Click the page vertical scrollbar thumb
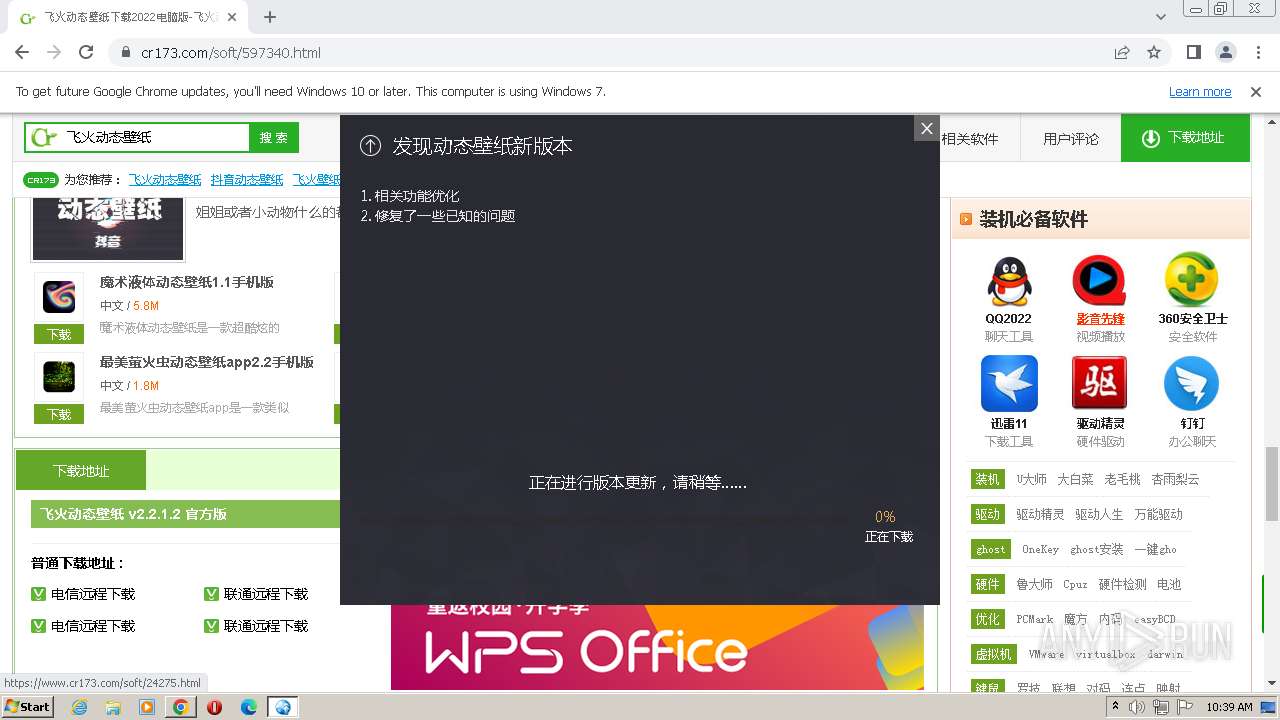Viewport: 1280px width, 720px height. (1271, 484)
